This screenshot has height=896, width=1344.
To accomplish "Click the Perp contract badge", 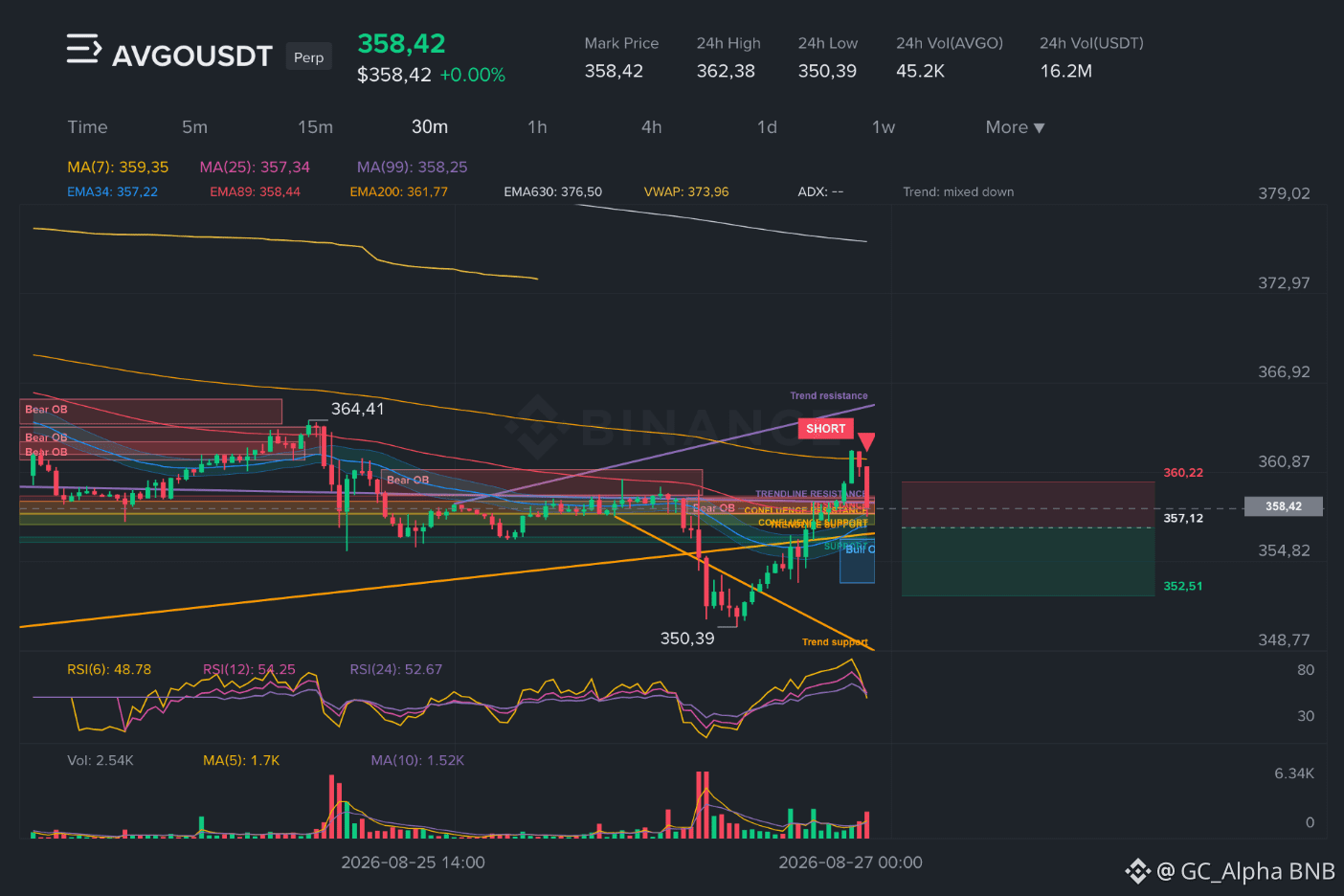I will 308,57.
